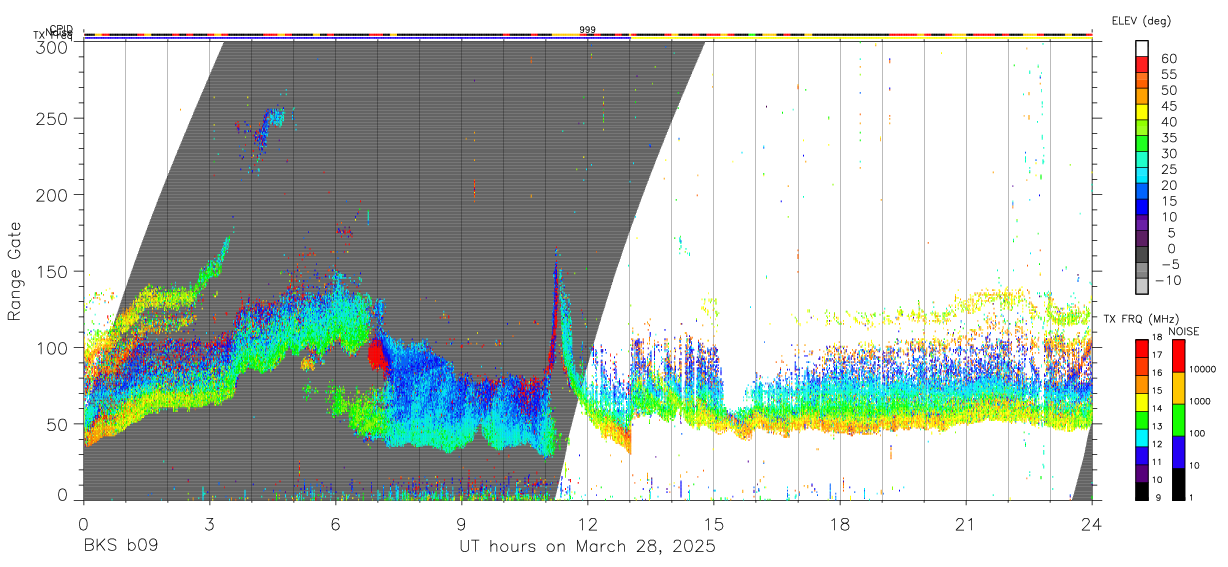Click the range gate tick label '100'
The image size is (1228, 567).
[x=52, y=347]
